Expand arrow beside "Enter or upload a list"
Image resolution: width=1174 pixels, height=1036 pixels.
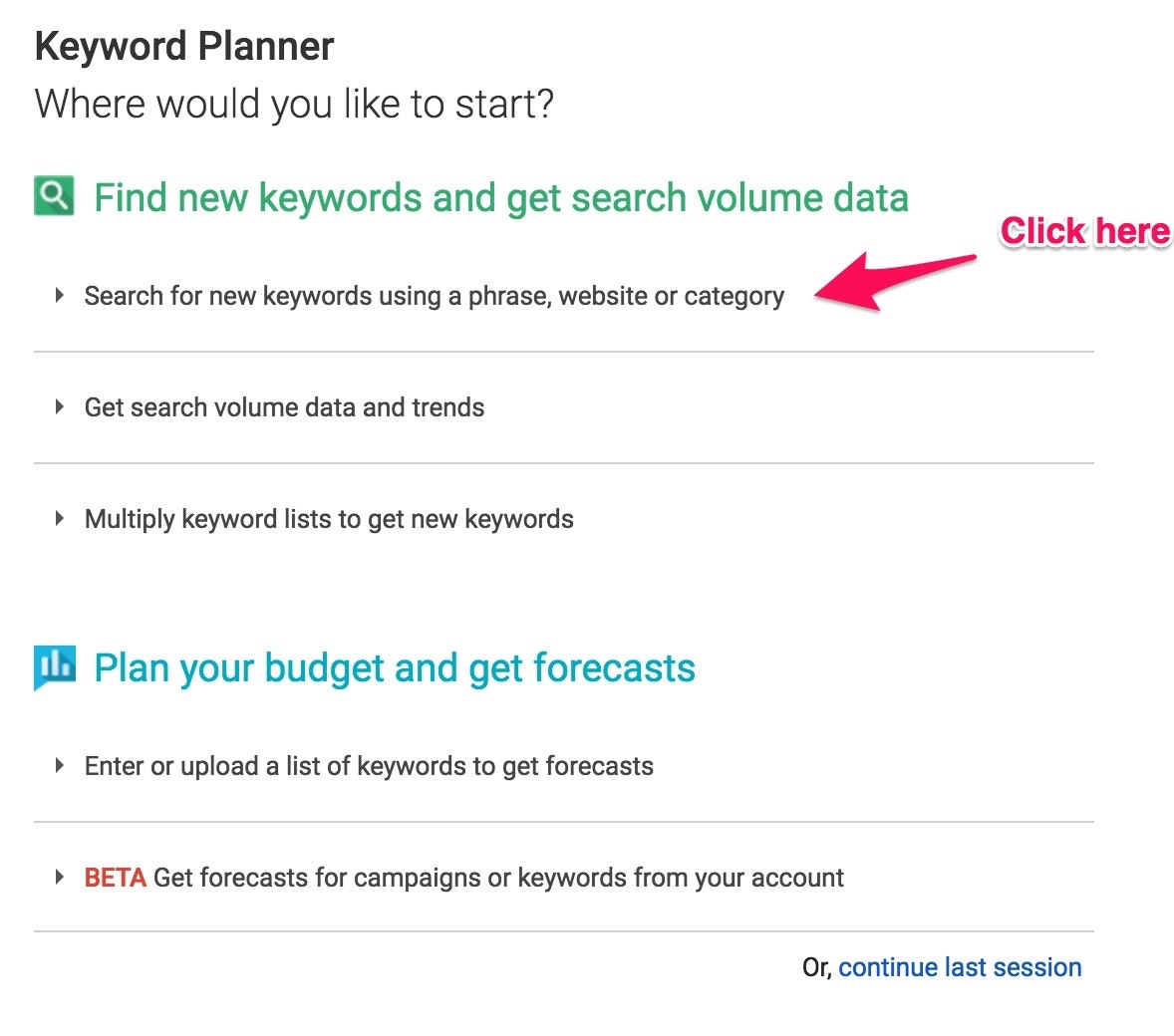click(60, 766)
